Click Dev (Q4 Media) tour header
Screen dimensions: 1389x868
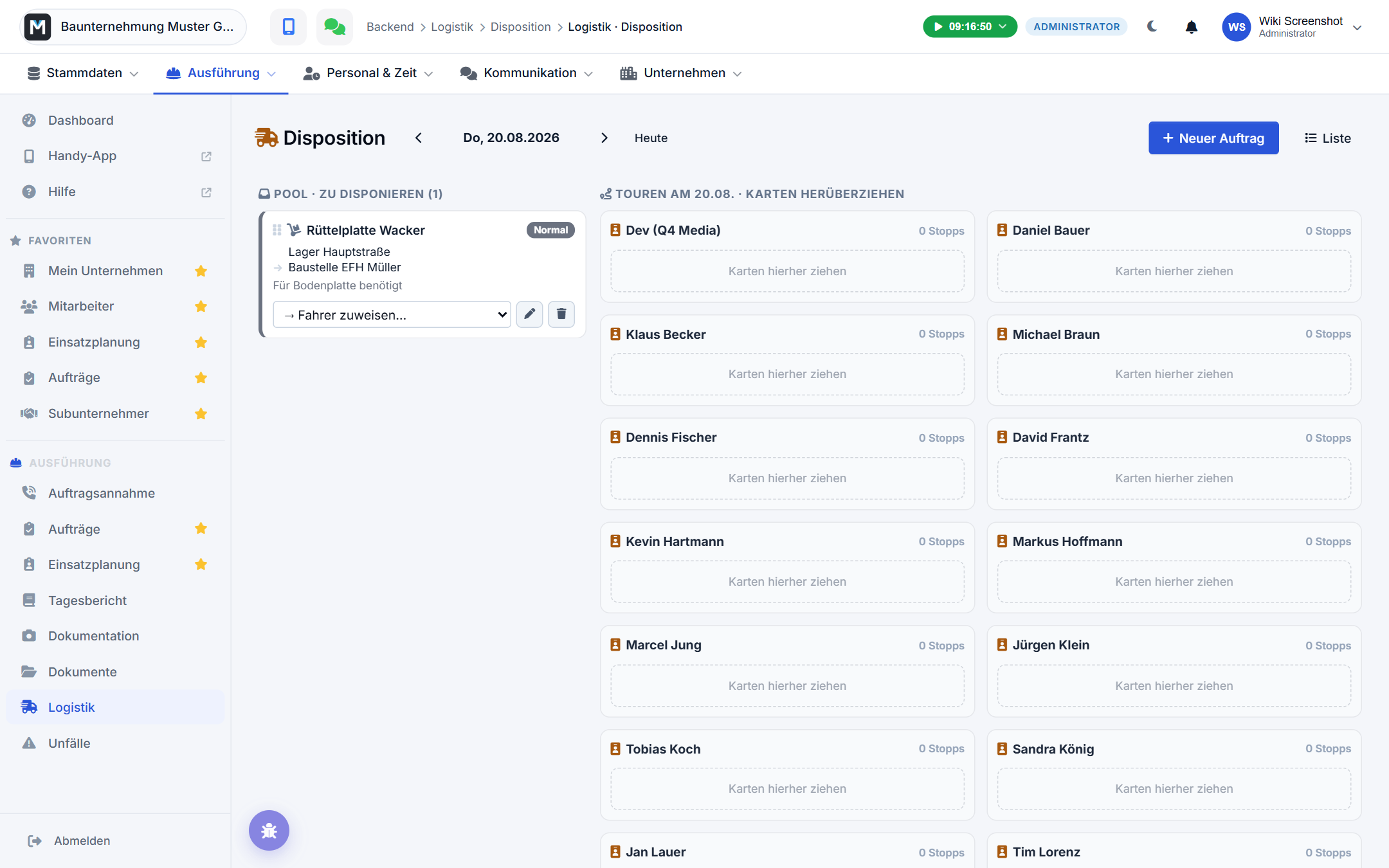pyautogui.click(x=787, y=230)
